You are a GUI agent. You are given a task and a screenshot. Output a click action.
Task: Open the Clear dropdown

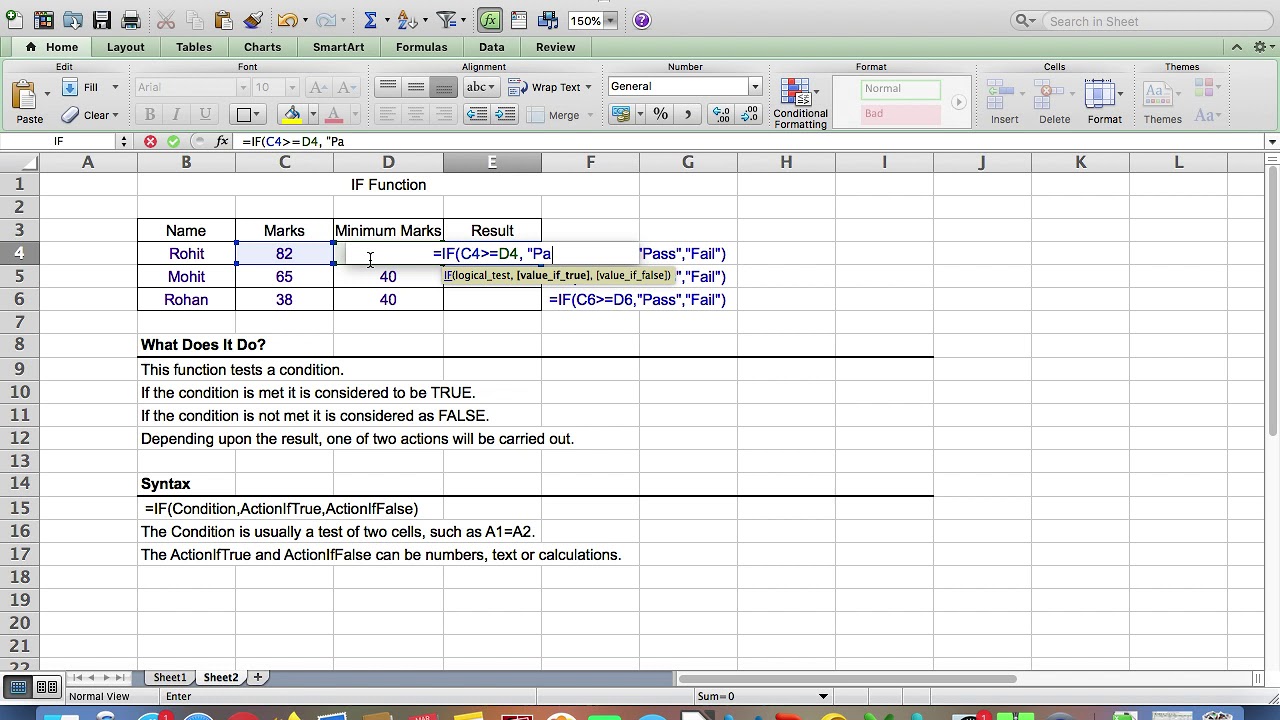pos(115,115)
